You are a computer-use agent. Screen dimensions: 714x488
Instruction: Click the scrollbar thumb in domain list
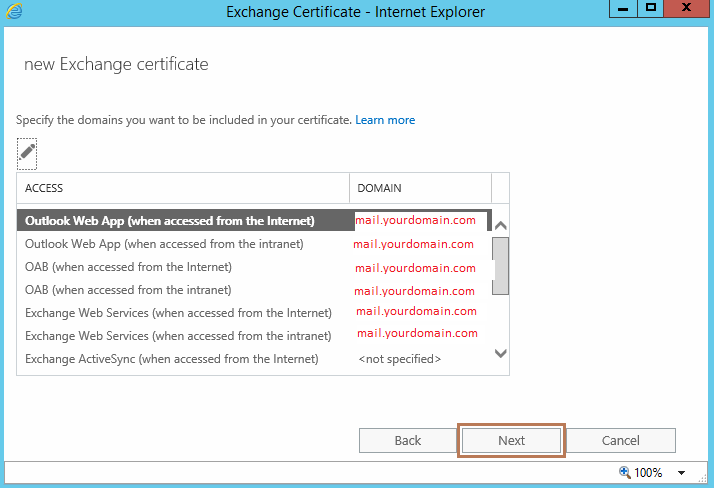pyautogui.click(x=500, y=266)
